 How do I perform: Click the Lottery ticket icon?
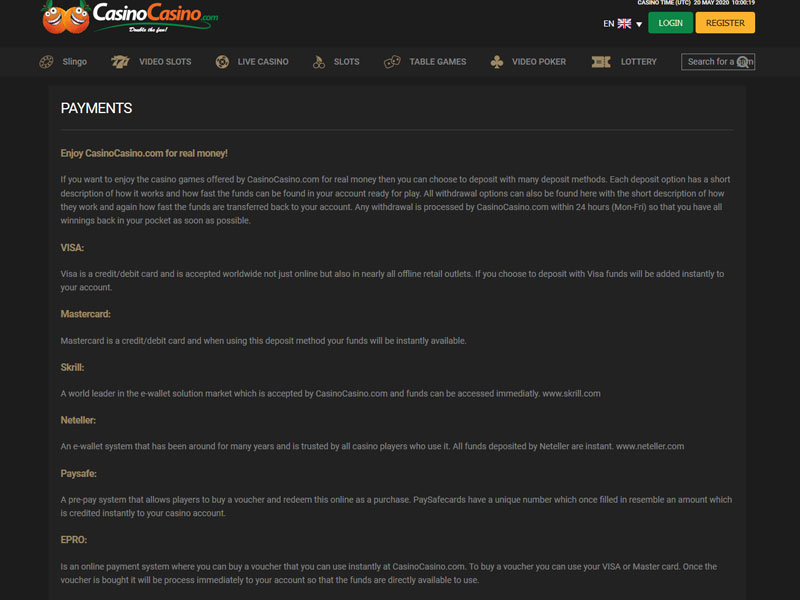click(x=601, y=62)
